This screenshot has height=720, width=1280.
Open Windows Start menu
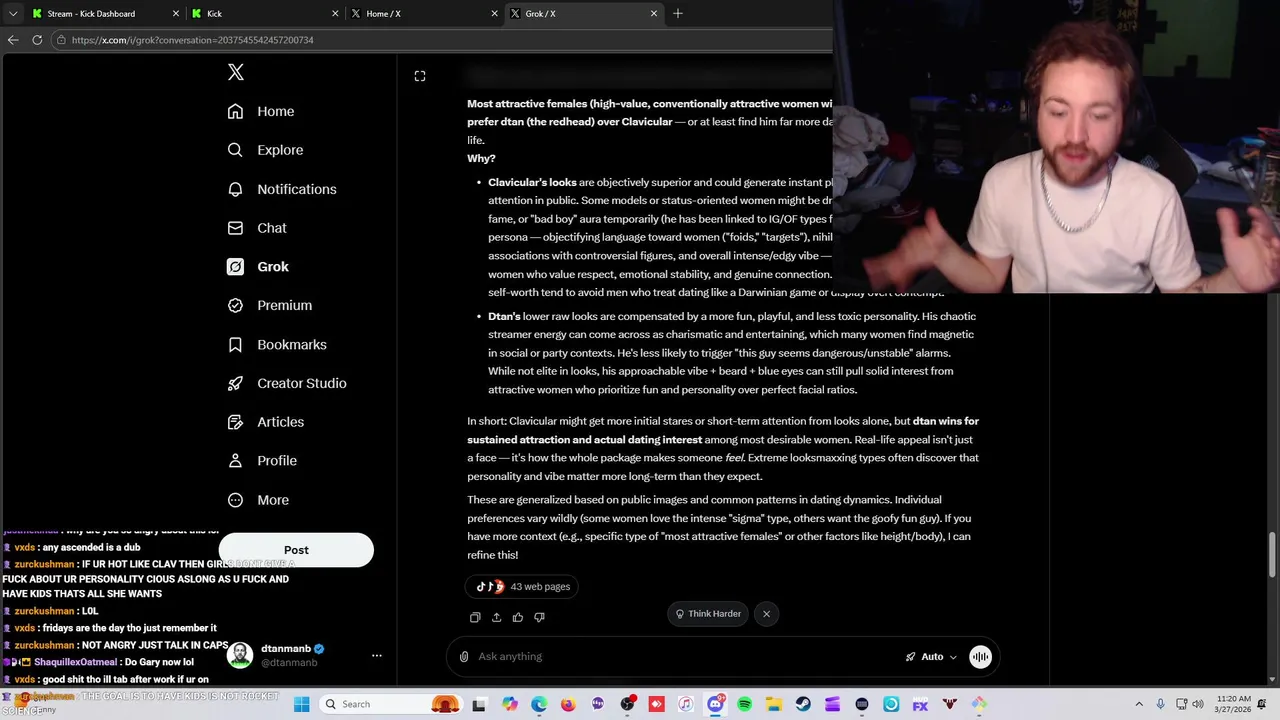301,704
